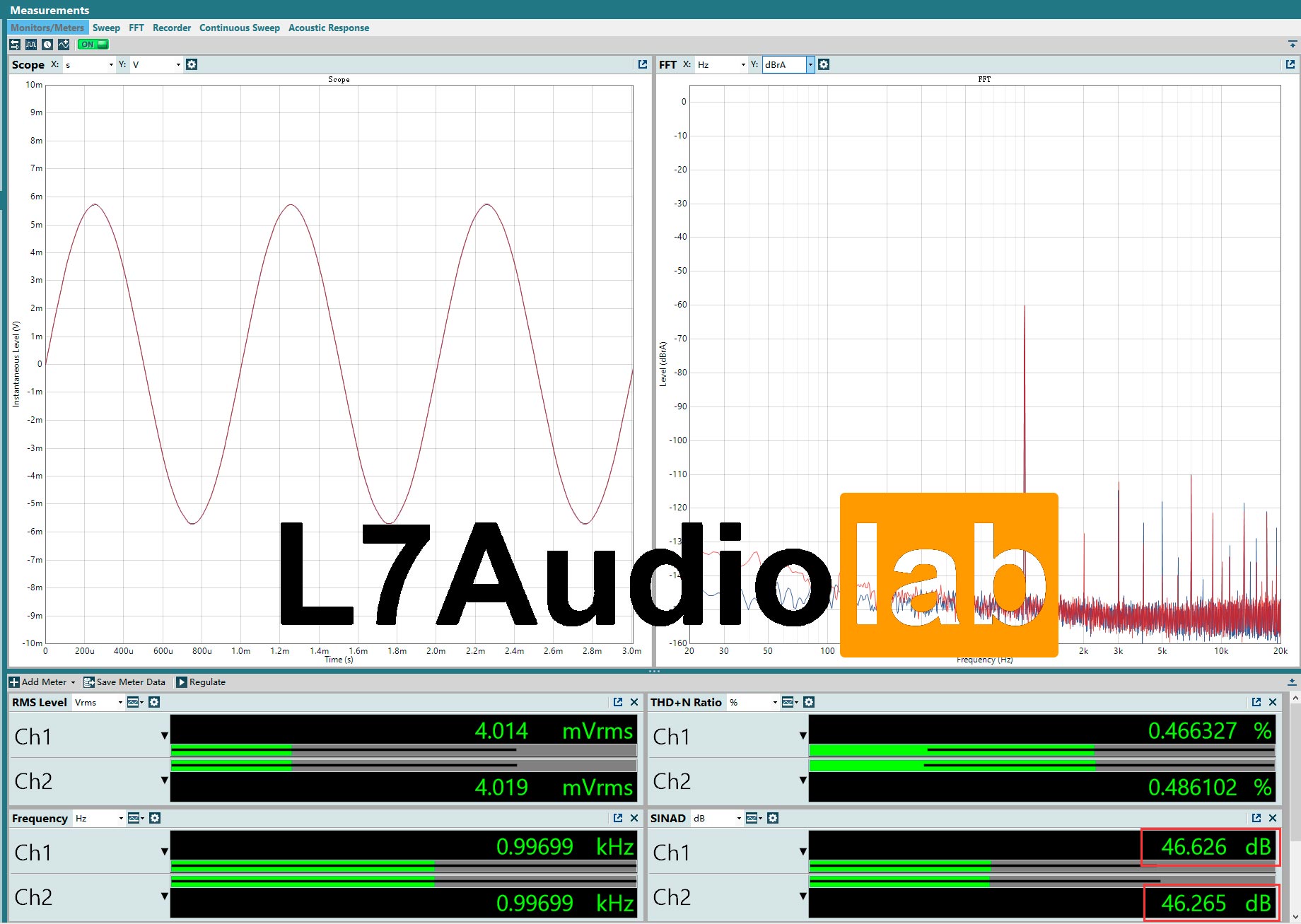
Task: Click the clock icon in the toolbar
Action: point(47,44)
